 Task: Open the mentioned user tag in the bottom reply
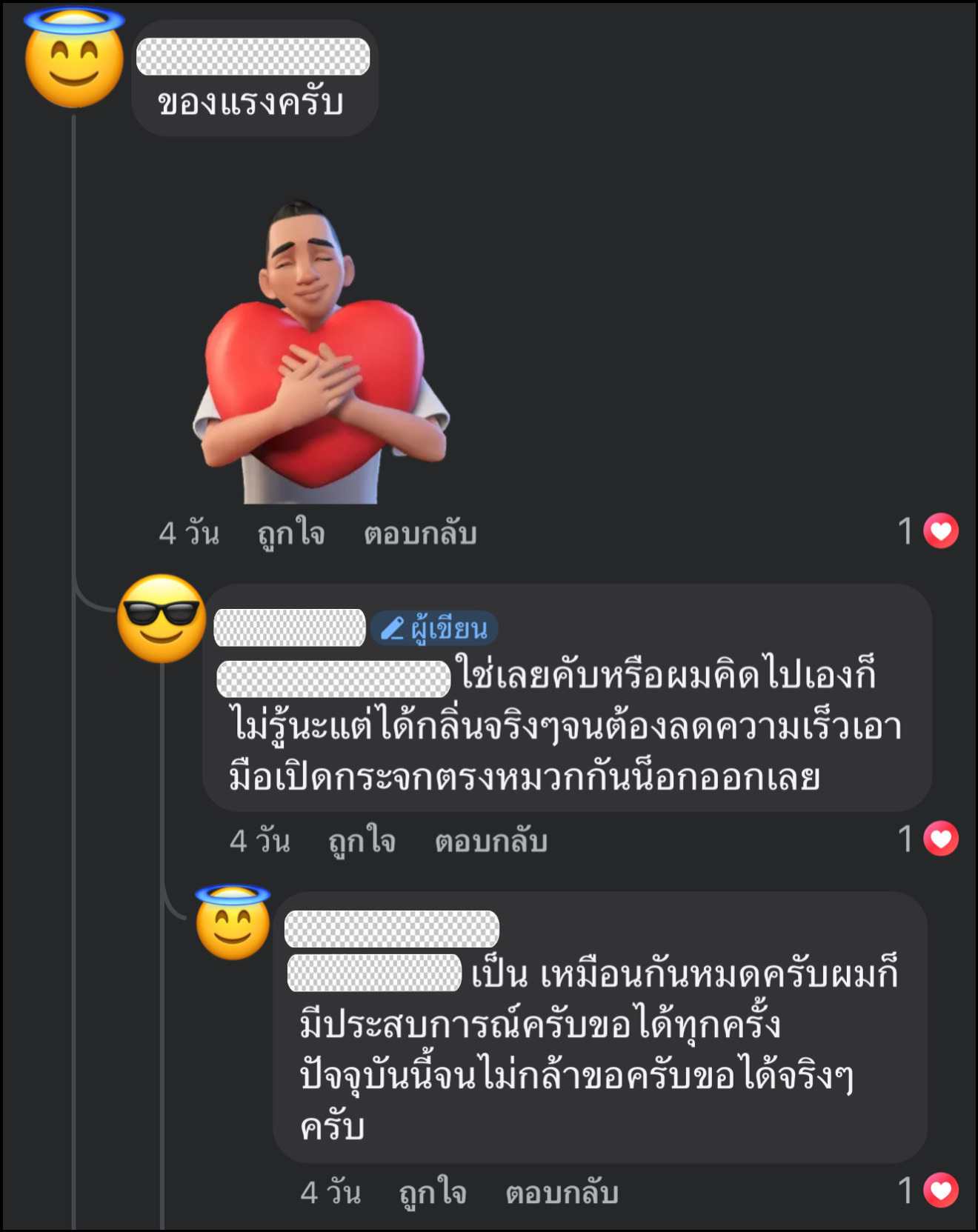(375, 973)
